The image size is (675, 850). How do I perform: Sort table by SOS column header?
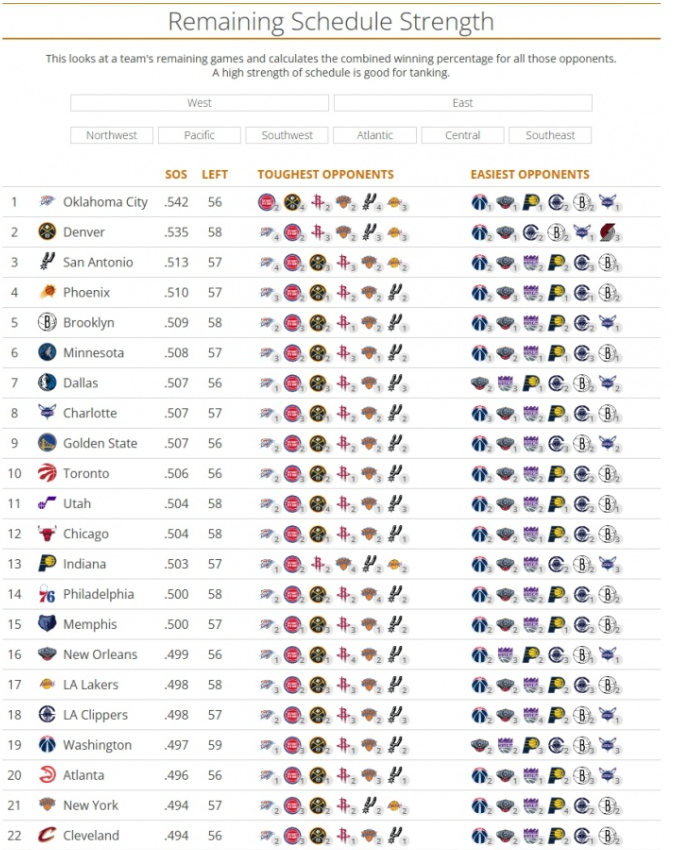point(176,174)
